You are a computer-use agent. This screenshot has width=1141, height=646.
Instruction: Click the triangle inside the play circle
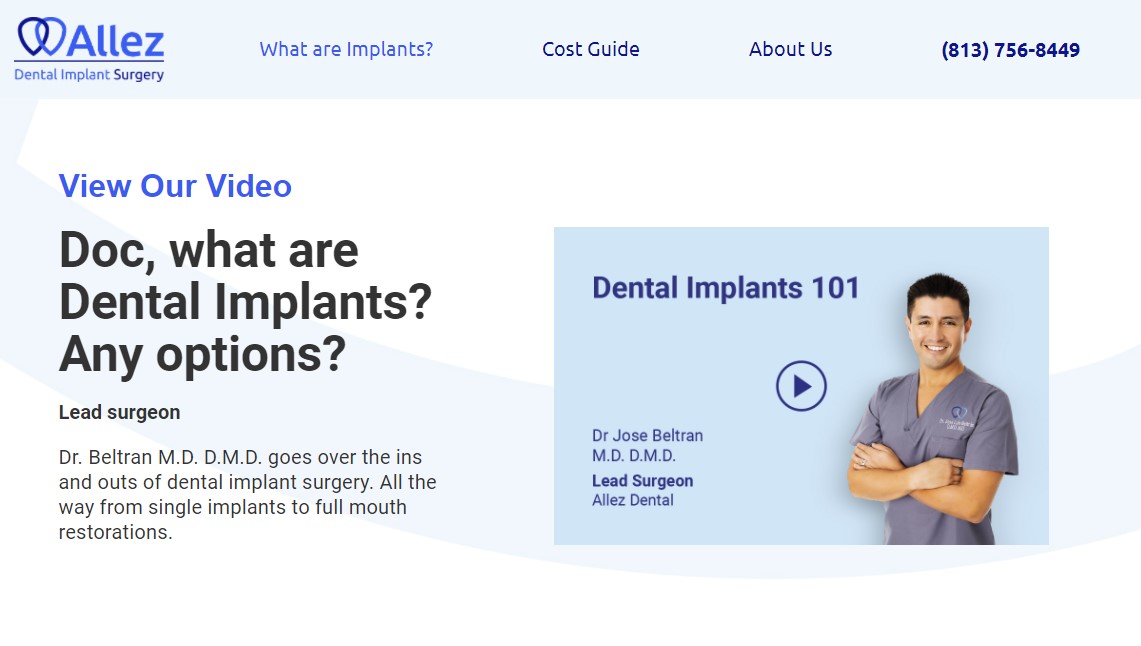pyautogui.click(x=802, y=385)
